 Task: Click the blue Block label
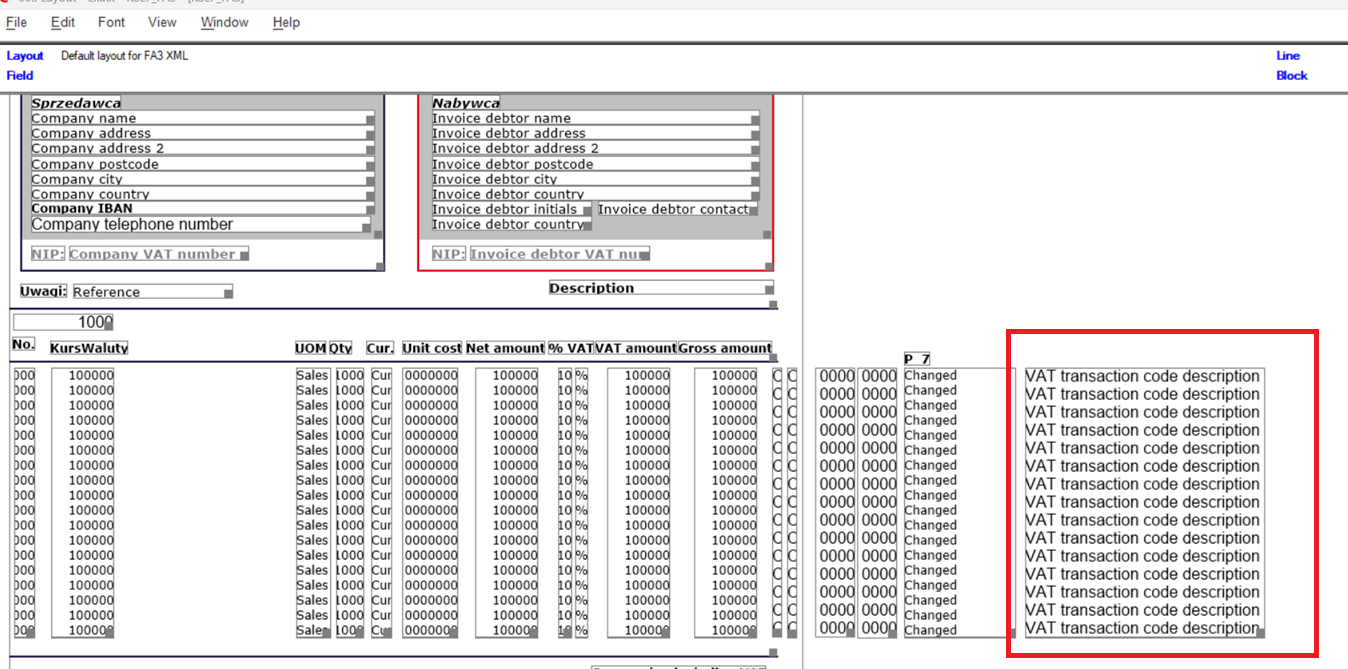1291,75
